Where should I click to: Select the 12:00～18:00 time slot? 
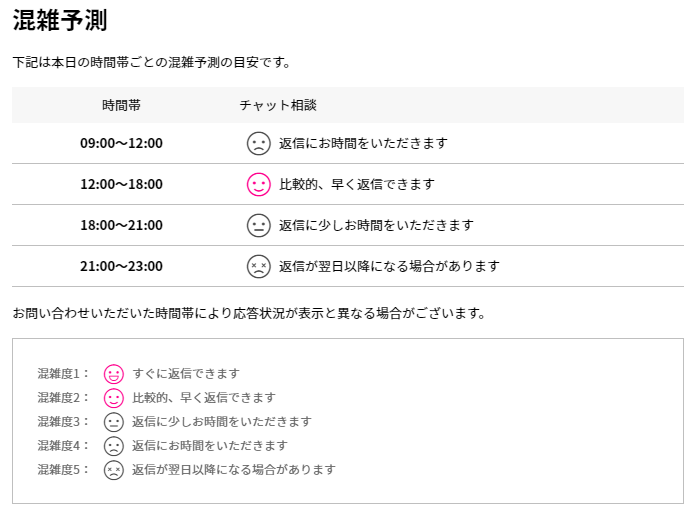pyautogui.click(x=121, y=185)
